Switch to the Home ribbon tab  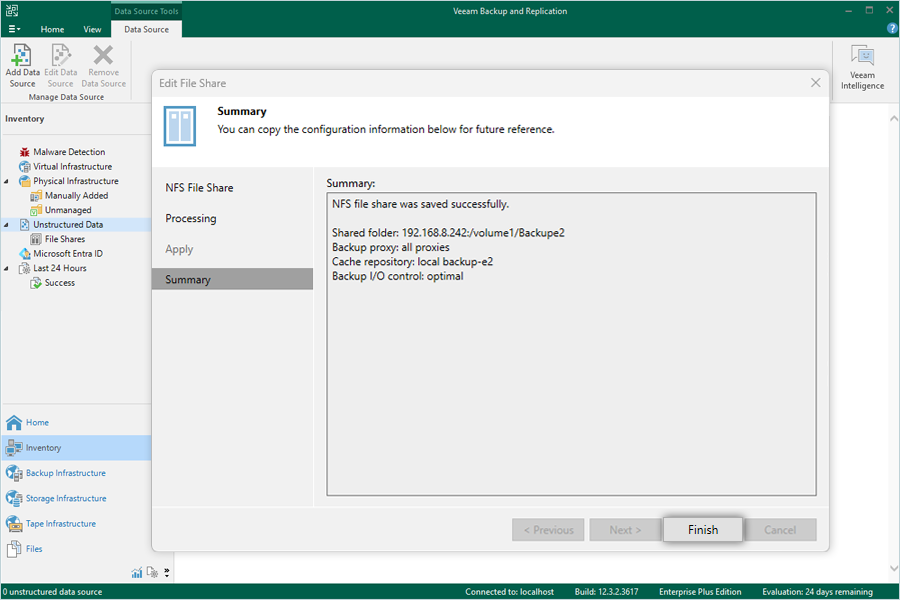[52, 29]
